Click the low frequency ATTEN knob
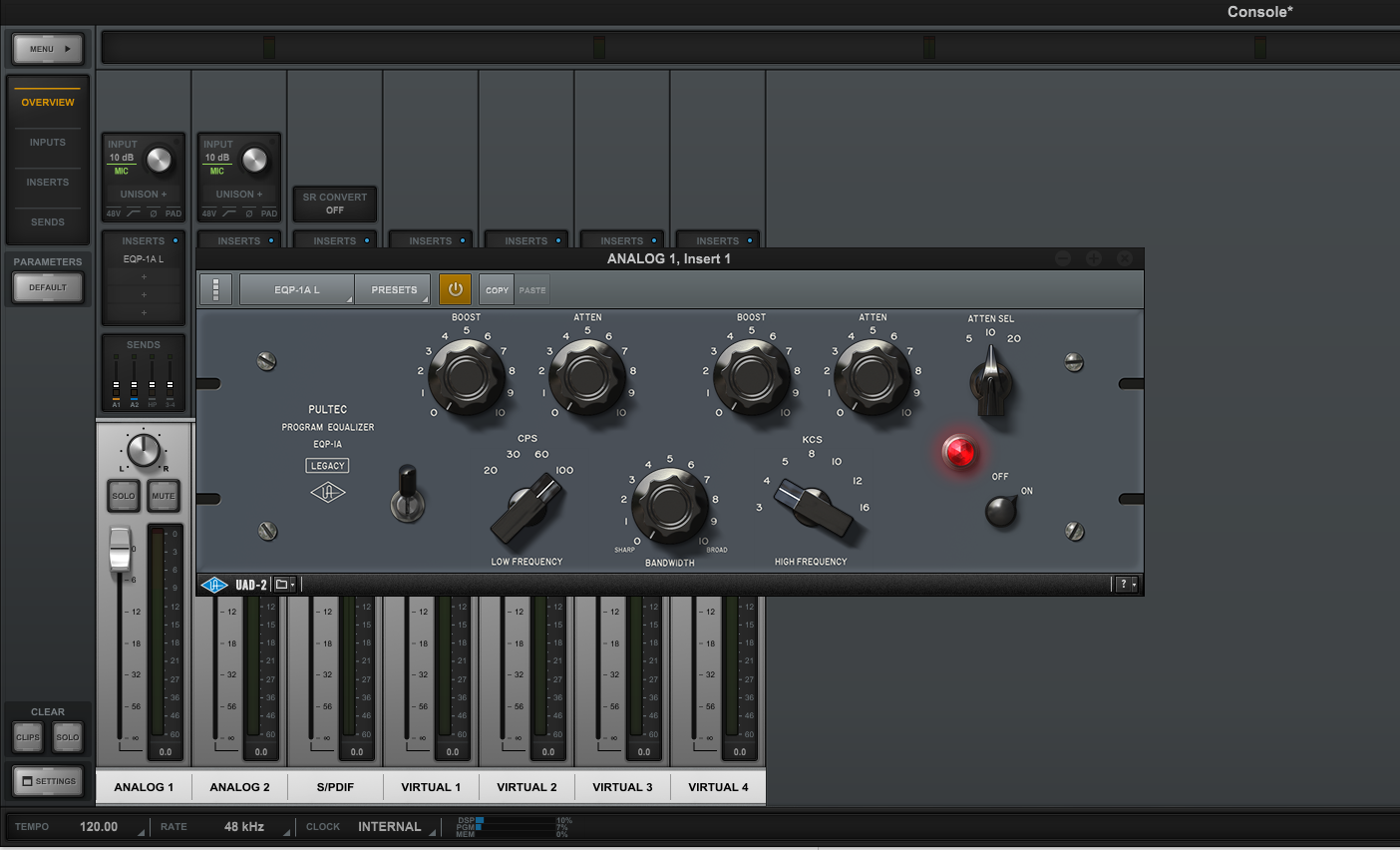 (587, 375)
